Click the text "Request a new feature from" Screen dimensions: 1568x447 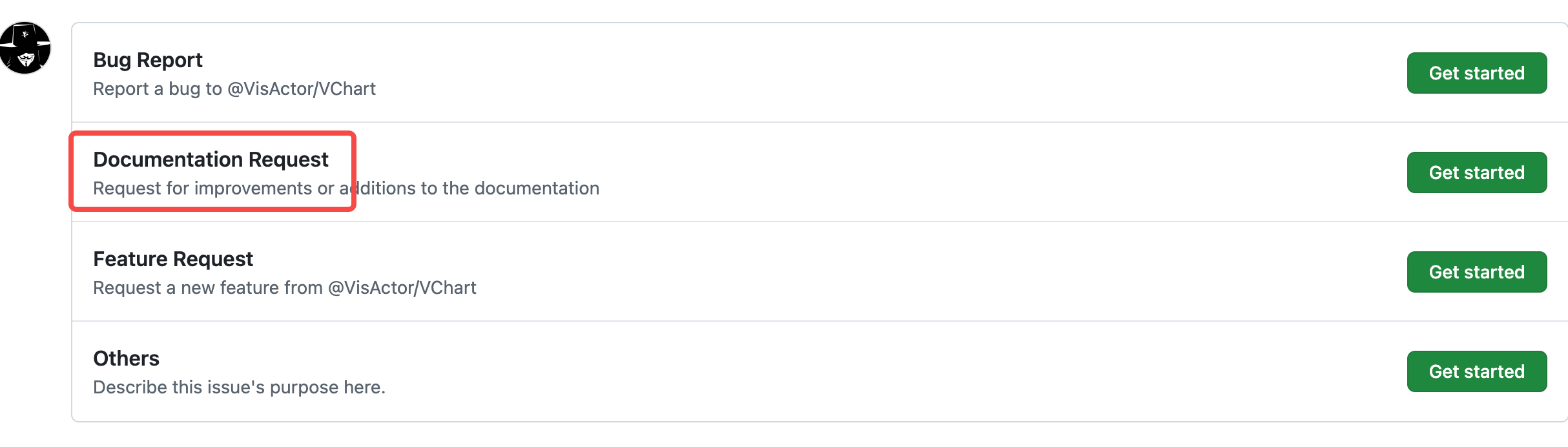click(208, 288)
